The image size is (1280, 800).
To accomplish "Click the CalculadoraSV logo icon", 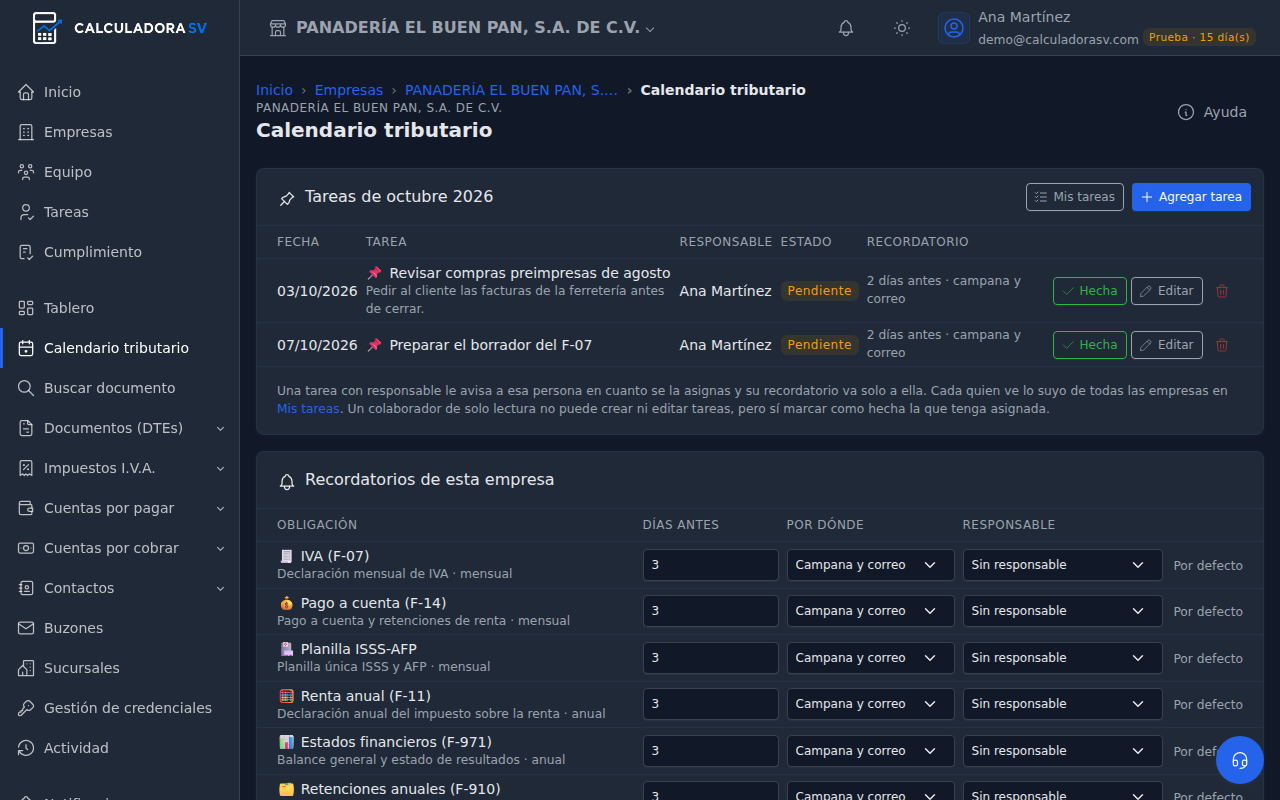I will (x=46, y=28).
